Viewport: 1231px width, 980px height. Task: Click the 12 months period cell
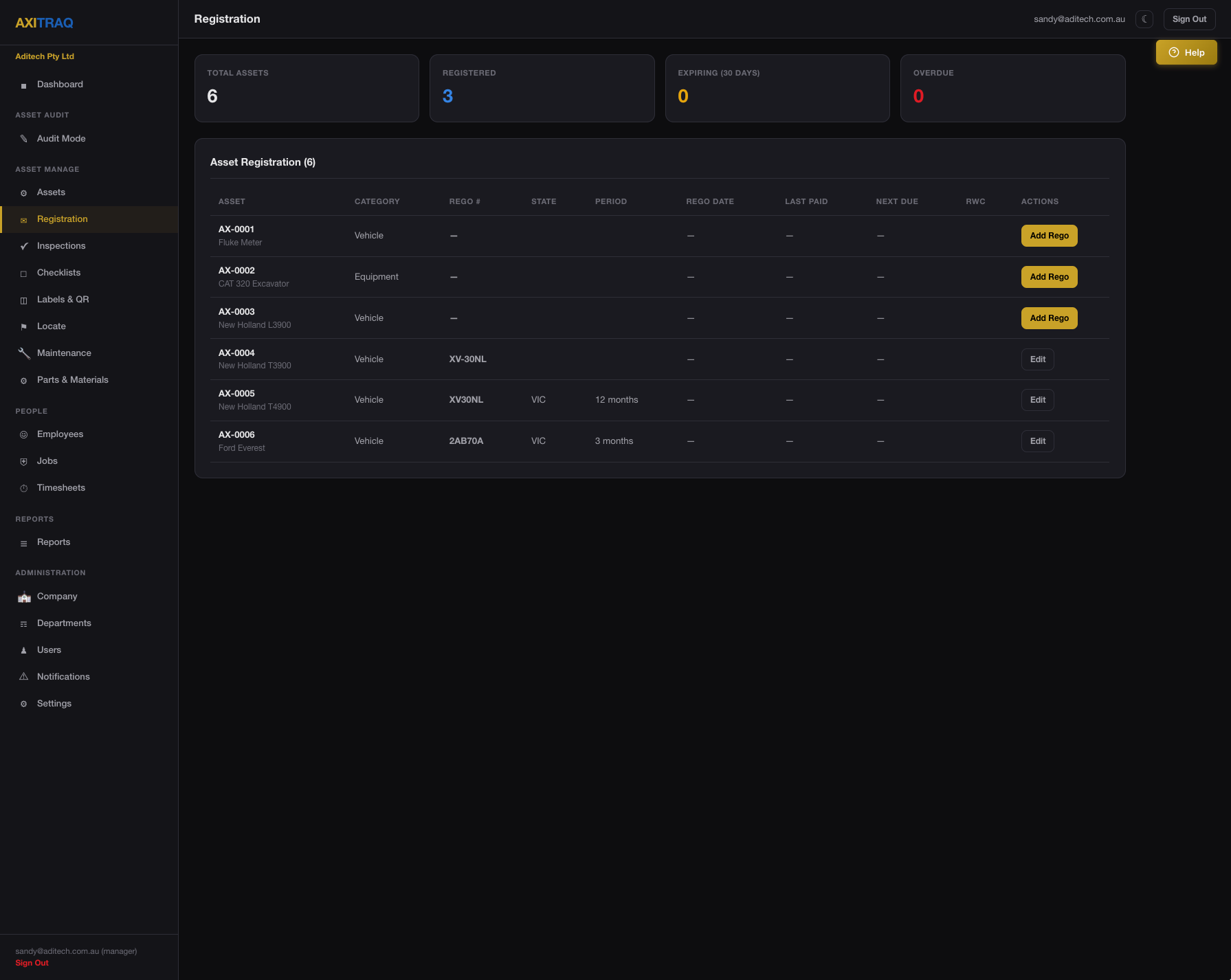(617, 400)
